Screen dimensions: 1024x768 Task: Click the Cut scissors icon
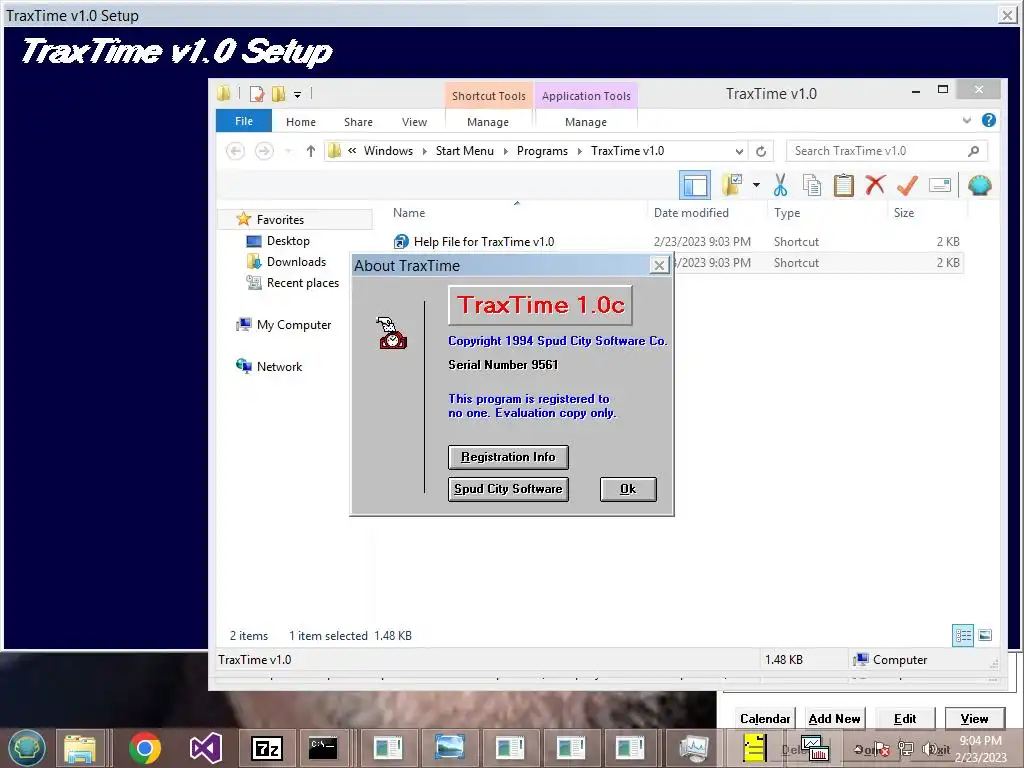(780, 185)
